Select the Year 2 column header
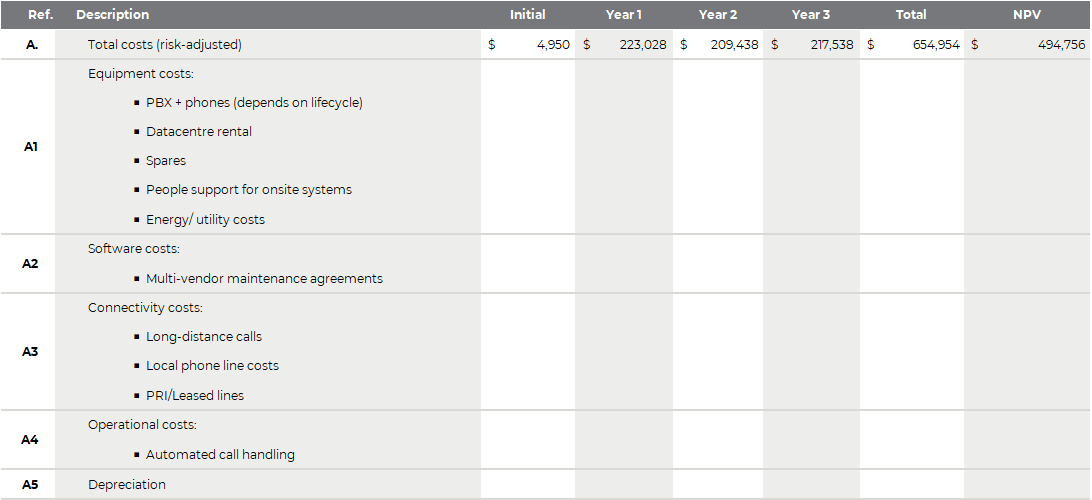1092x500 pixels. [718, 15]
